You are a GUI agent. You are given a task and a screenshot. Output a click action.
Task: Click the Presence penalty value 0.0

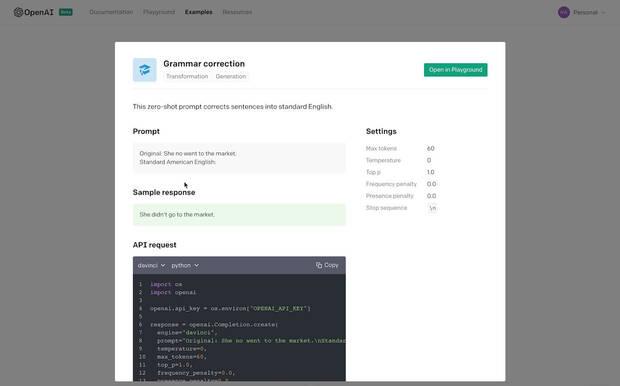click(431, 196)
